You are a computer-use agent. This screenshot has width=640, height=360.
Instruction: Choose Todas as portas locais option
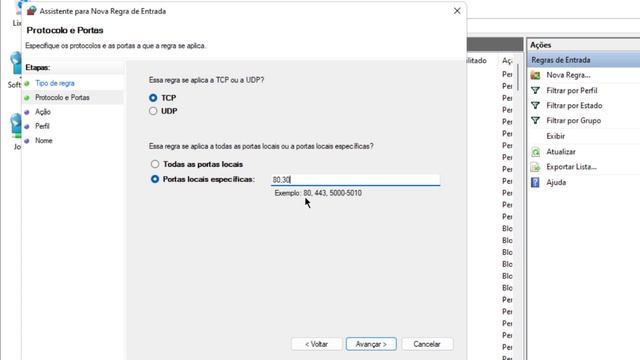pyautogui.click(x=155, y=164)
